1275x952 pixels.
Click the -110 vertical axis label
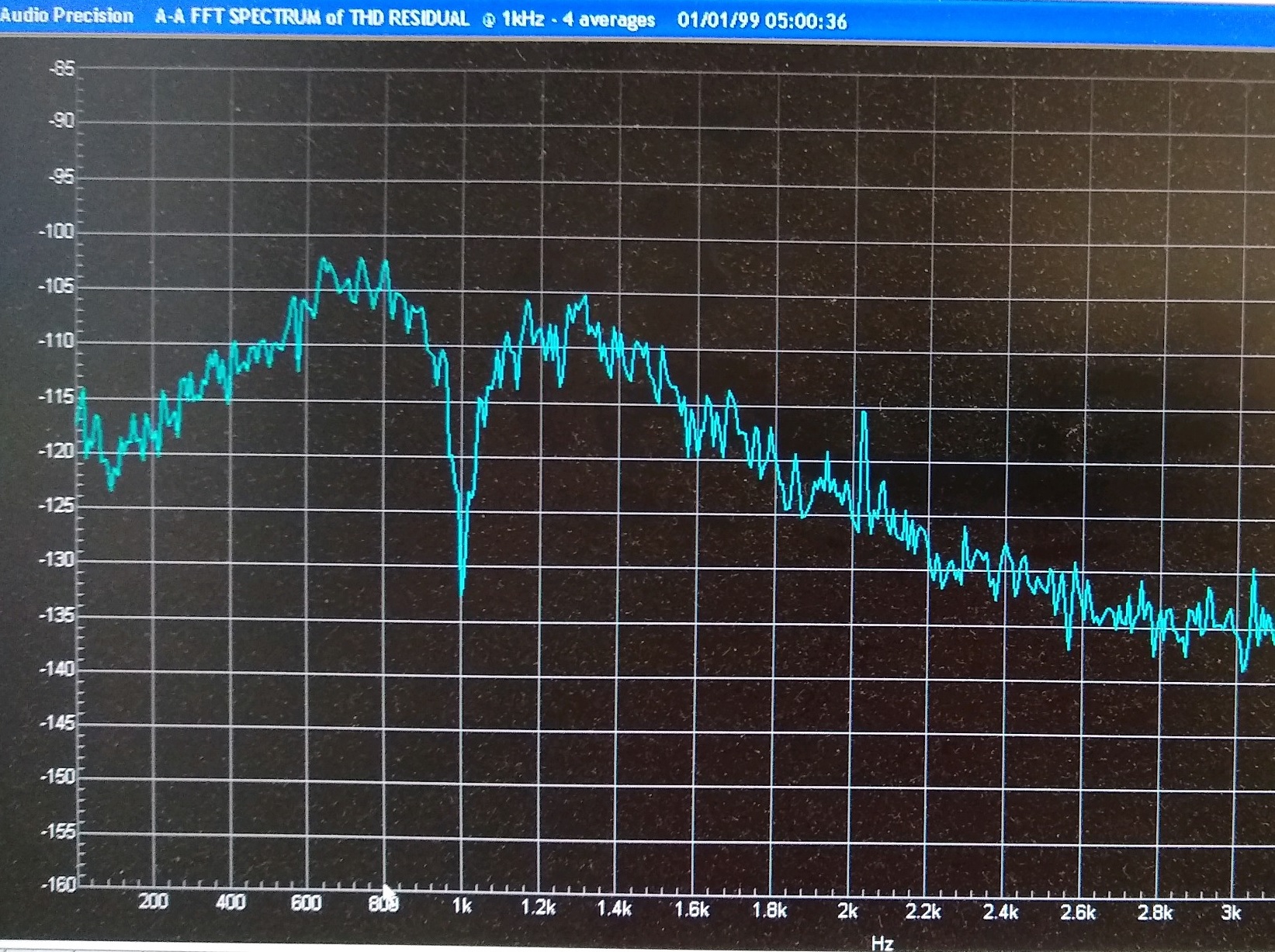point(57,341)
